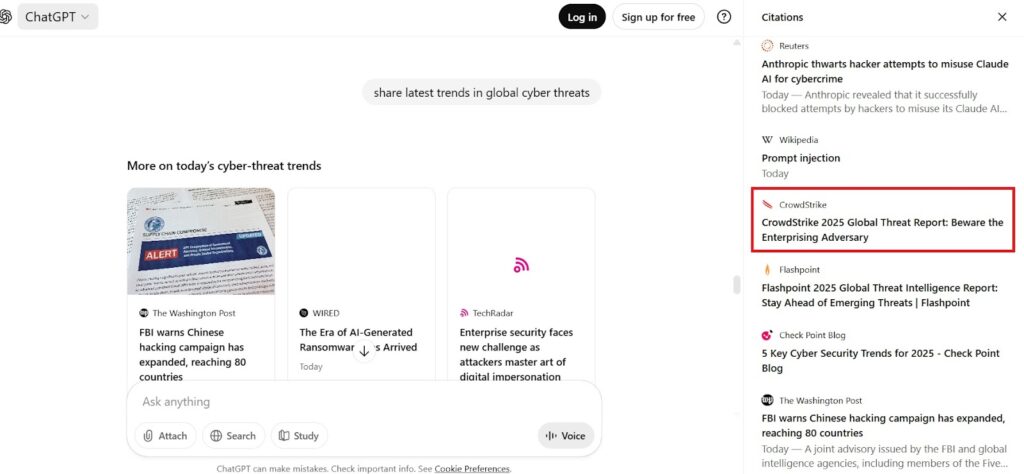
Task: Click the Washington Post FBI alert thumbnail
Action: [x=201, y=242]
